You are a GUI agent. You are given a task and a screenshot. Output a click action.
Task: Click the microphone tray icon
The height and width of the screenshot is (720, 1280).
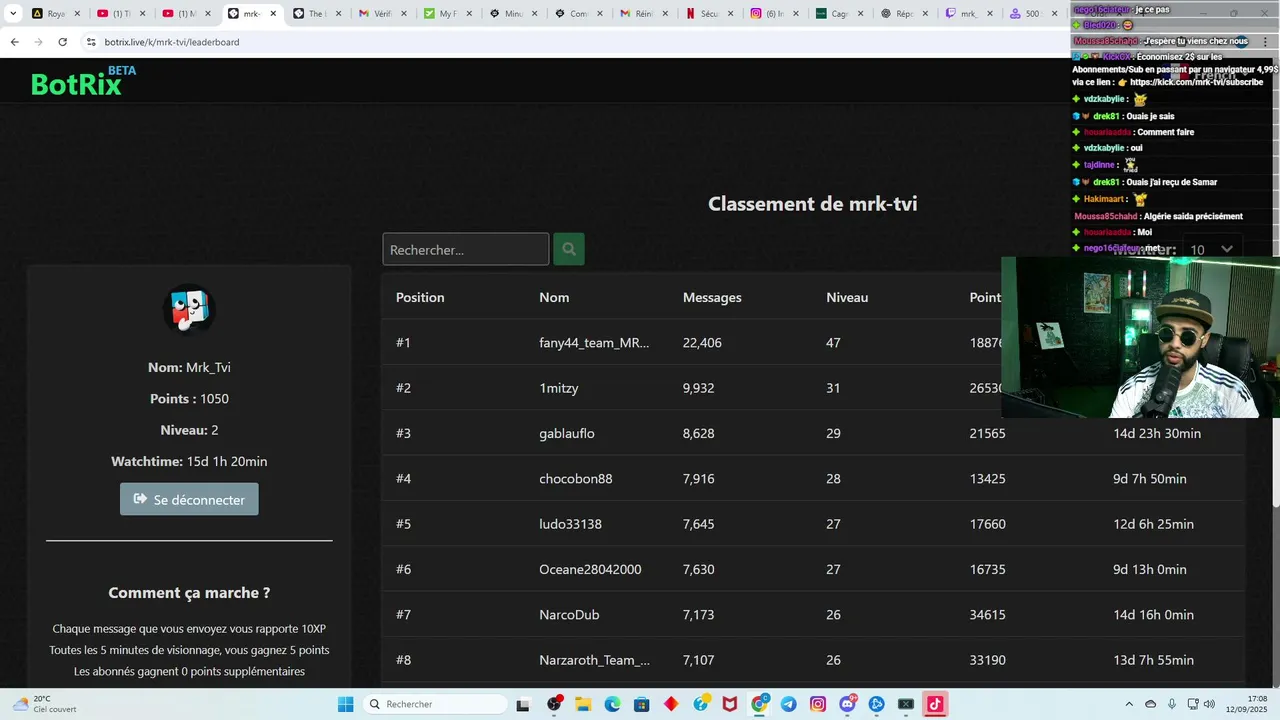pyautogui.click(x=1172, y=704)
